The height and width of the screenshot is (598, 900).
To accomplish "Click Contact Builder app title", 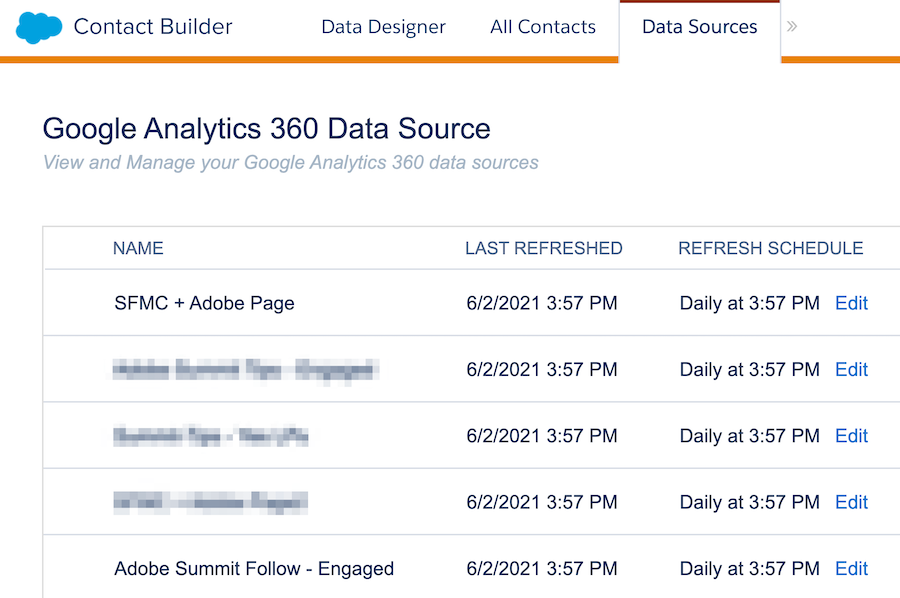I will coord(153,27).
